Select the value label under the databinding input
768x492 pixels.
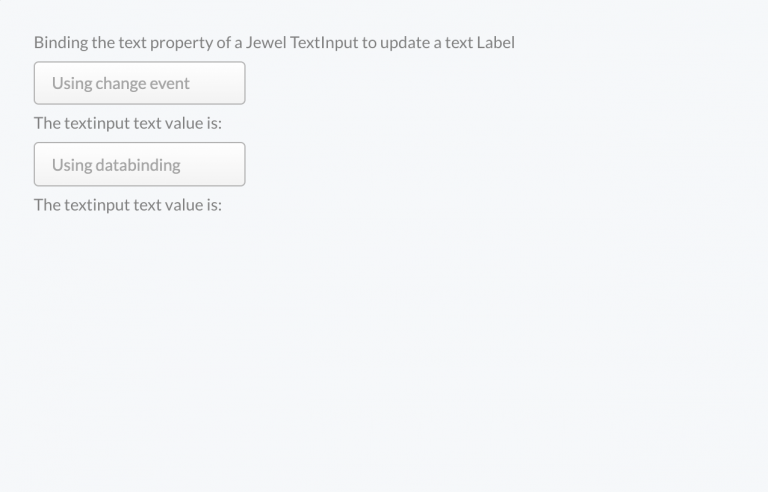pyautogui.click(x=128, y=205)
